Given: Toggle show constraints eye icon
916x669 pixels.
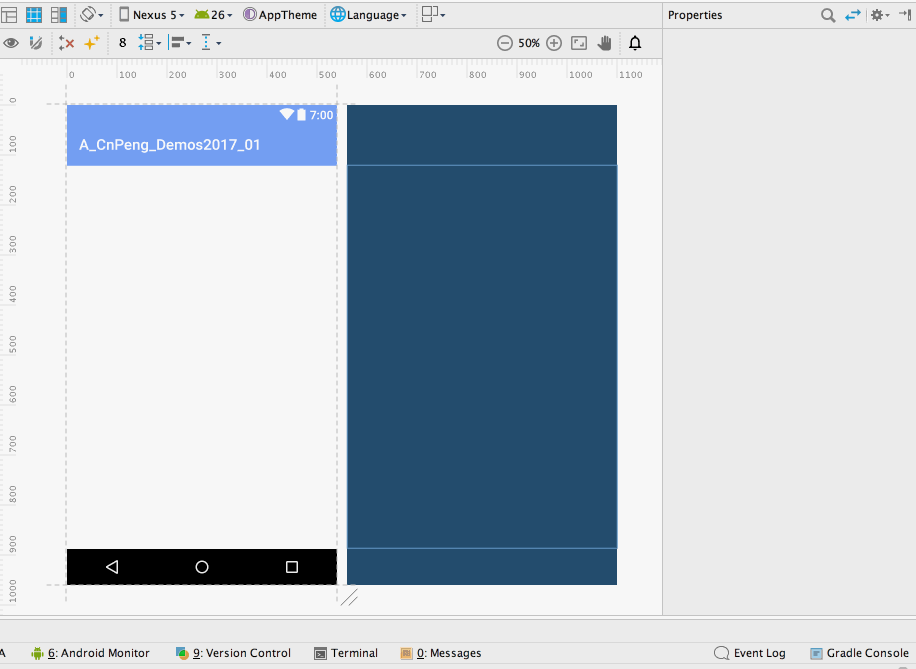Looking at the screenshot, I should pyautogui.click(x=11, y=43).
